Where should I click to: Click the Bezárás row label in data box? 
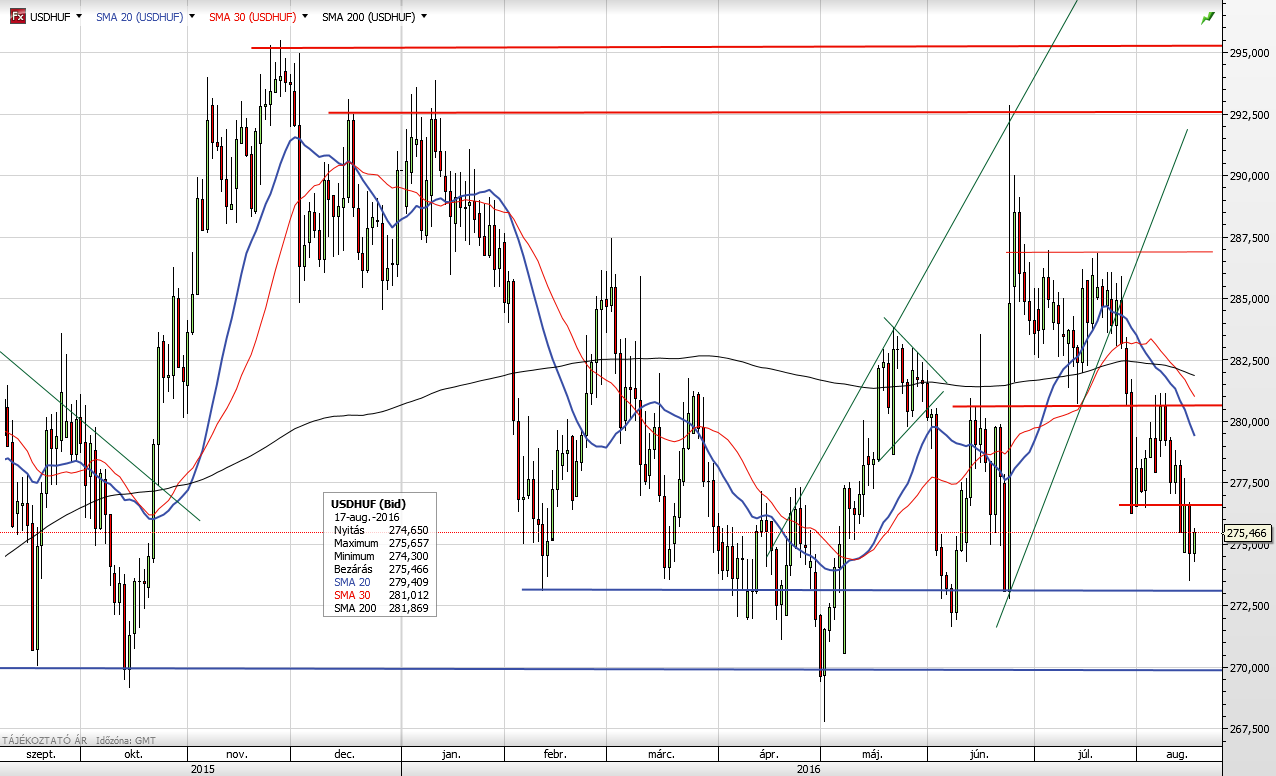[x=353, y=568]
